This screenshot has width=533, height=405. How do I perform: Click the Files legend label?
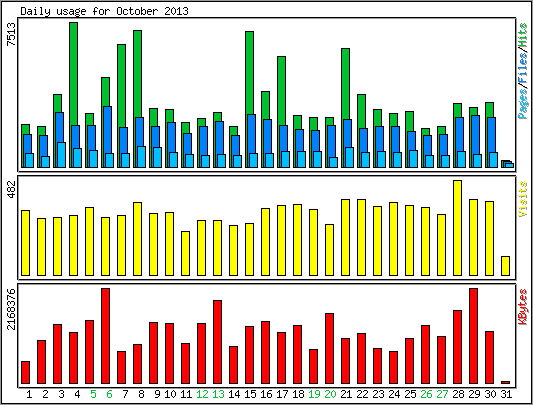click(x=523, y=70)
